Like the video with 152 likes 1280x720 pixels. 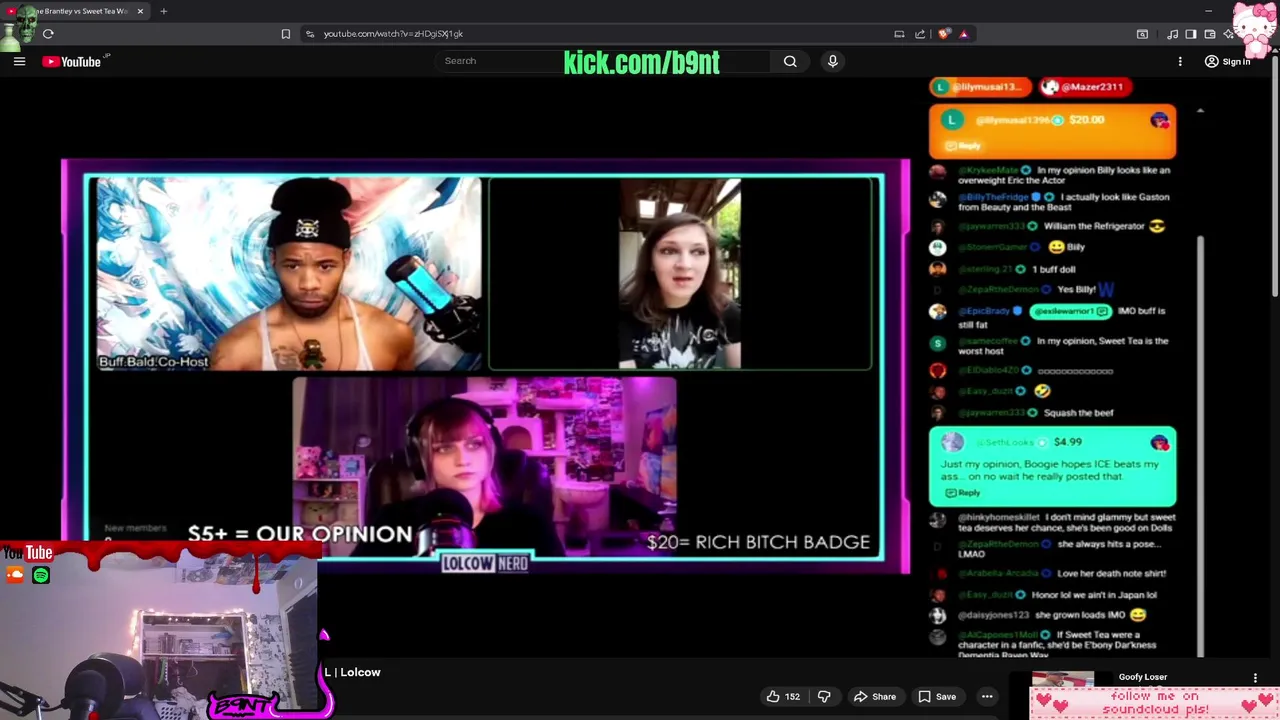[783, 697]
